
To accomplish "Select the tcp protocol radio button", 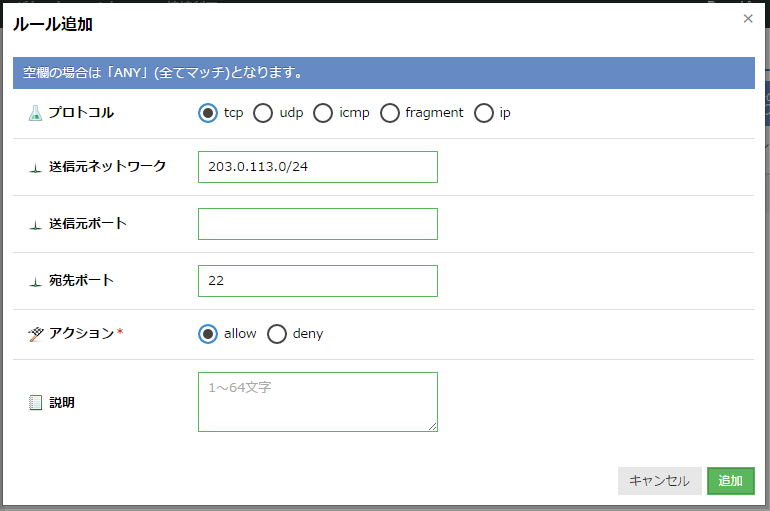I will point(208,113).
